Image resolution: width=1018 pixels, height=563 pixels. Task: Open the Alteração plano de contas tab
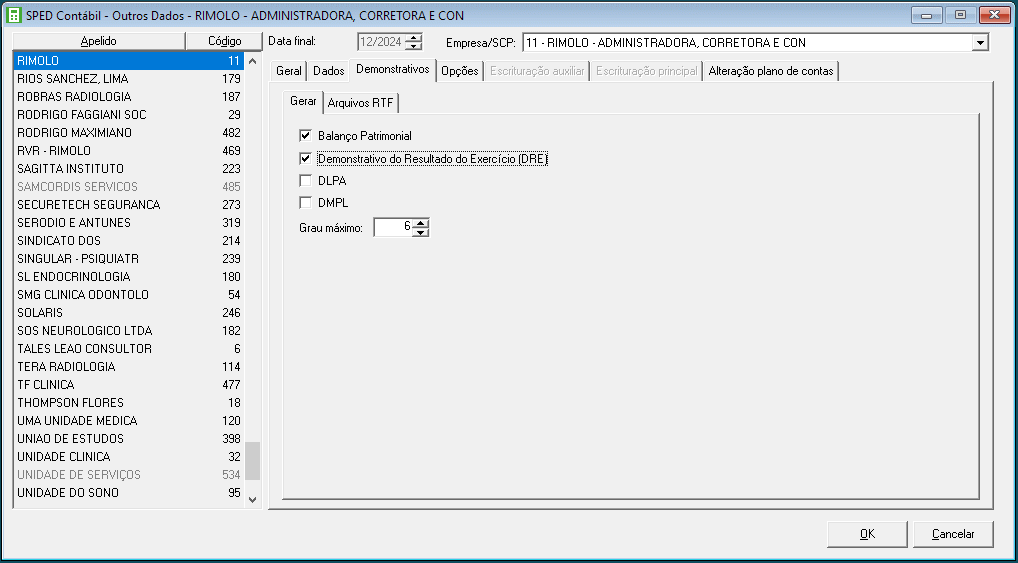click(771, 71)
